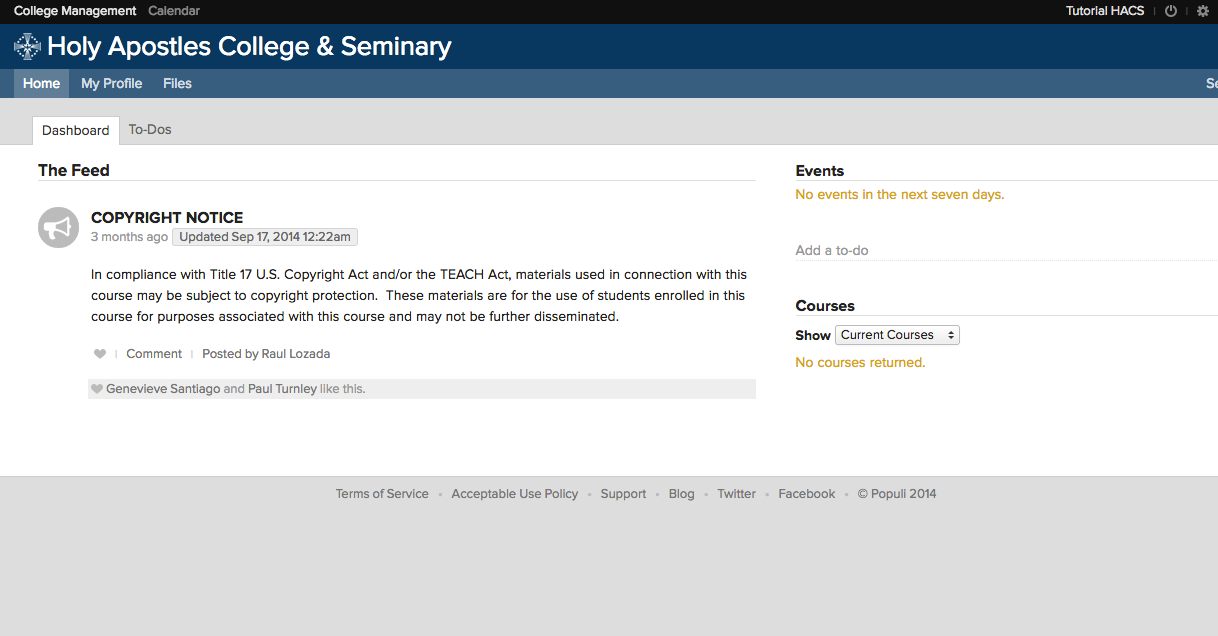Select the Dashboard tab
This screenshot has height=636, width=1218.
(x=75, y=129)
